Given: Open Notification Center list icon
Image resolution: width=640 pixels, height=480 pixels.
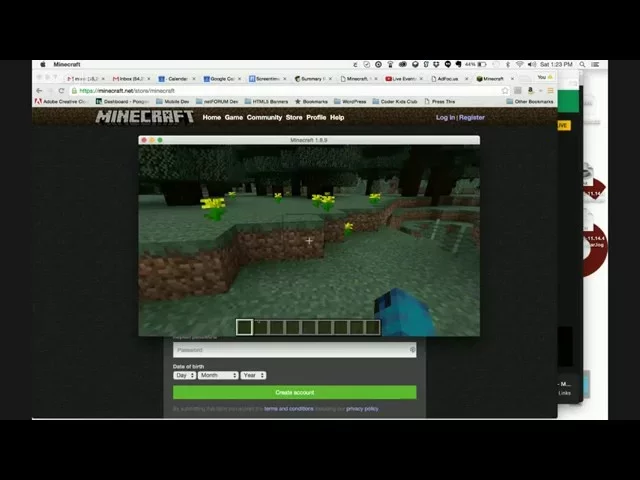Looking at the screenshot, I should pos(596,64).
